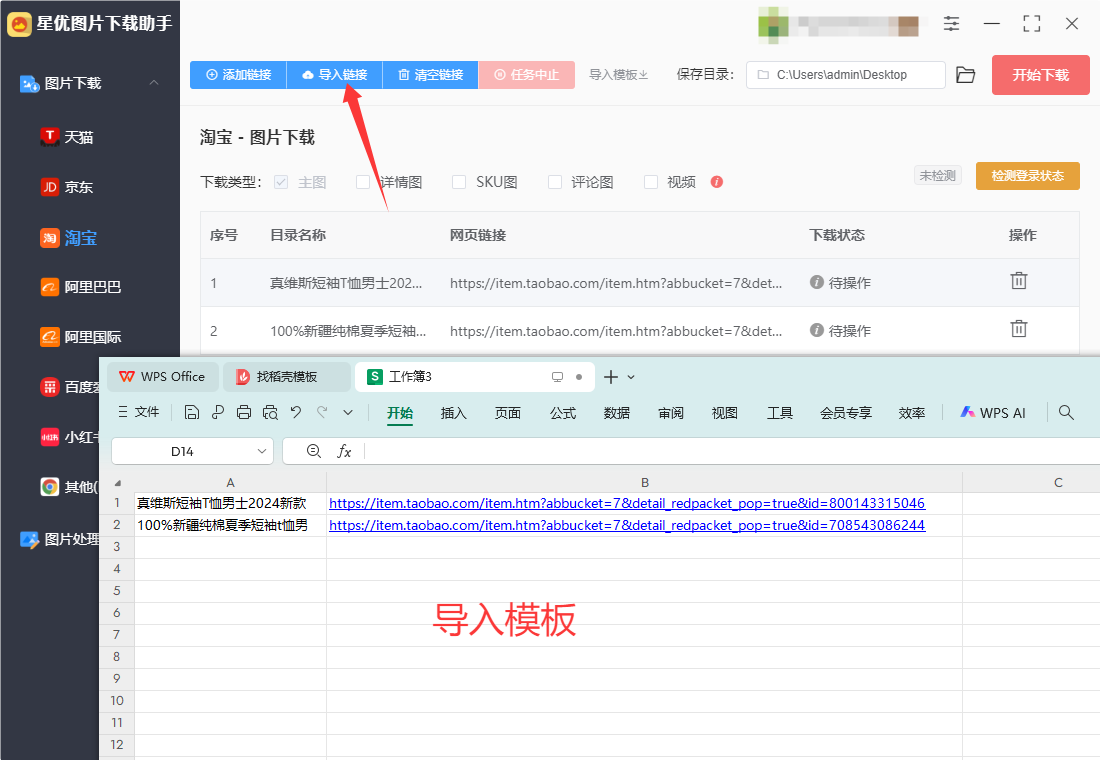
Task: Click the WPS export-to-PDF icon
Action: point(218,413)
